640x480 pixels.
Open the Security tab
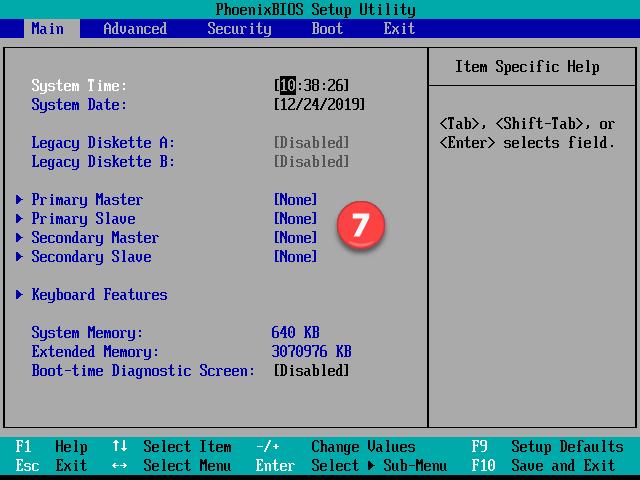coord(239,29)
